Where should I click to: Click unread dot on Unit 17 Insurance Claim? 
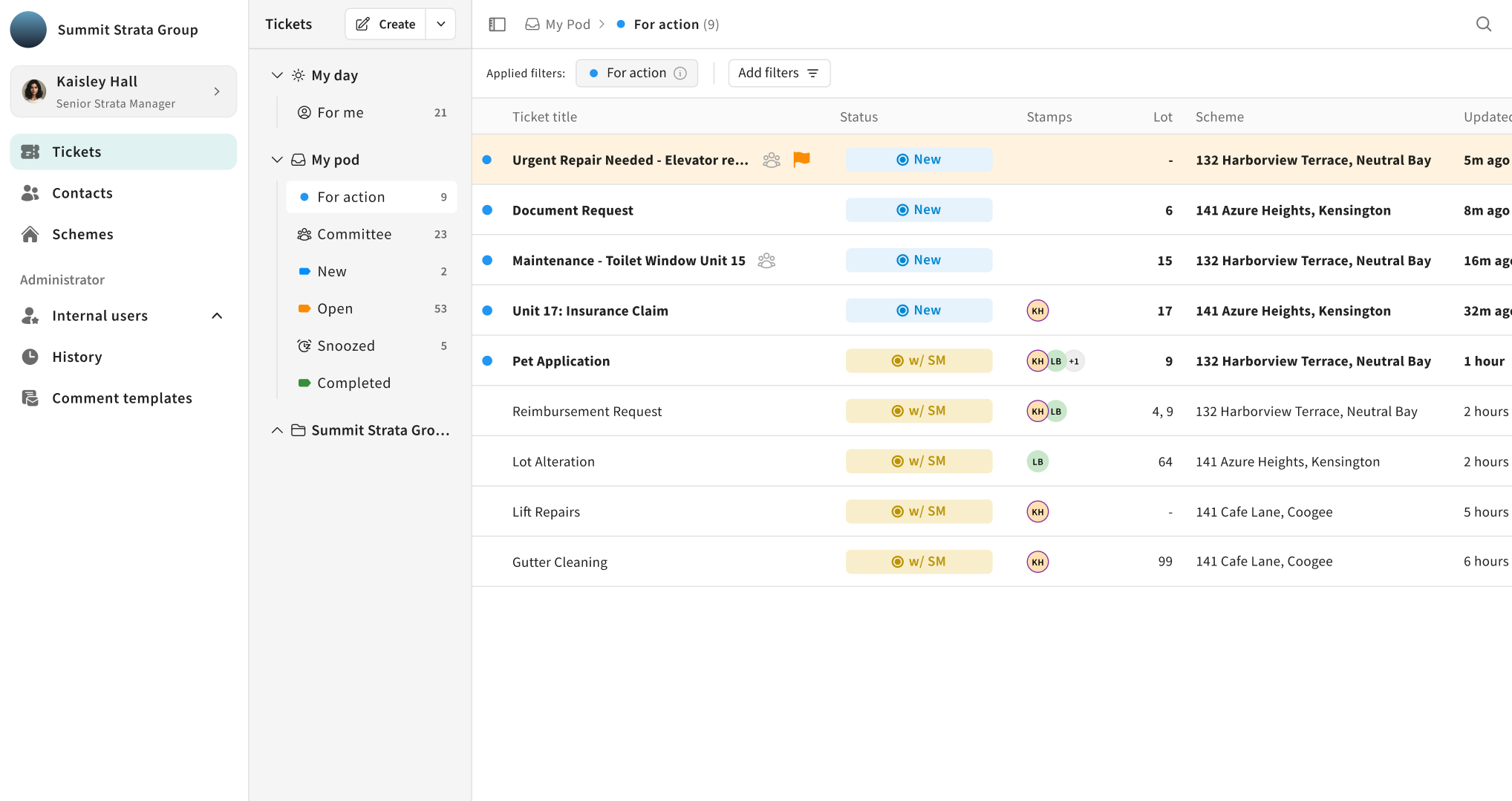pyautogui.click(x=487, y=311)
